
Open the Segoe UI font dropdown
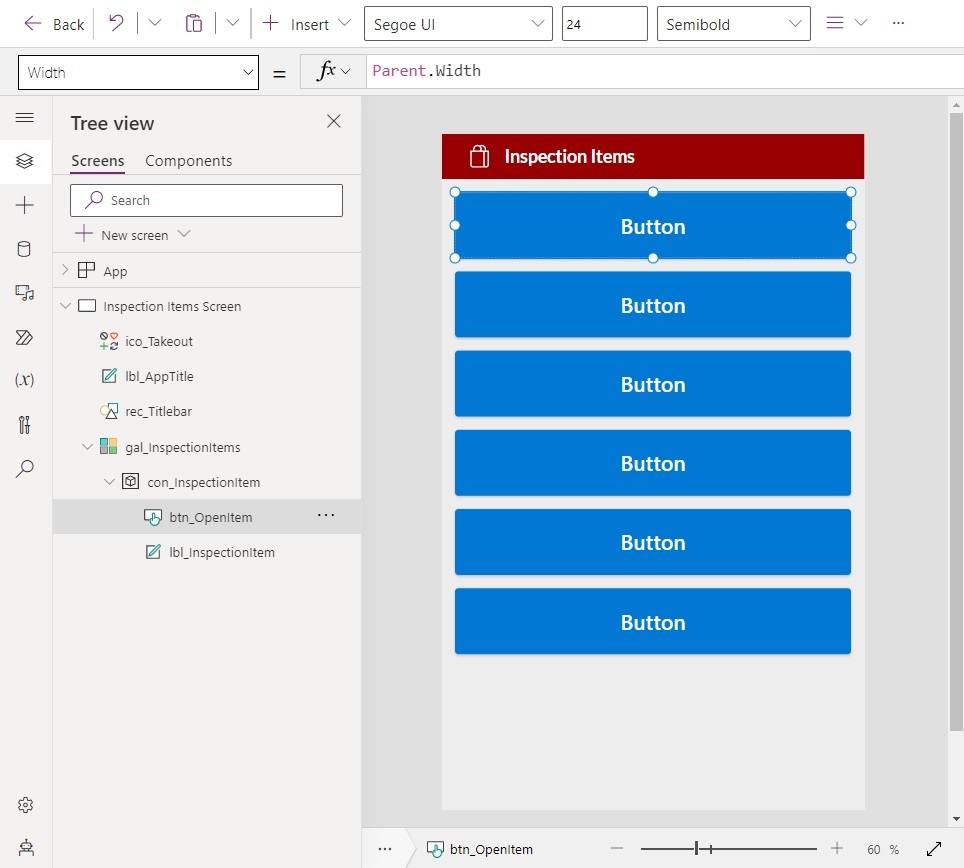pos(458,24)
